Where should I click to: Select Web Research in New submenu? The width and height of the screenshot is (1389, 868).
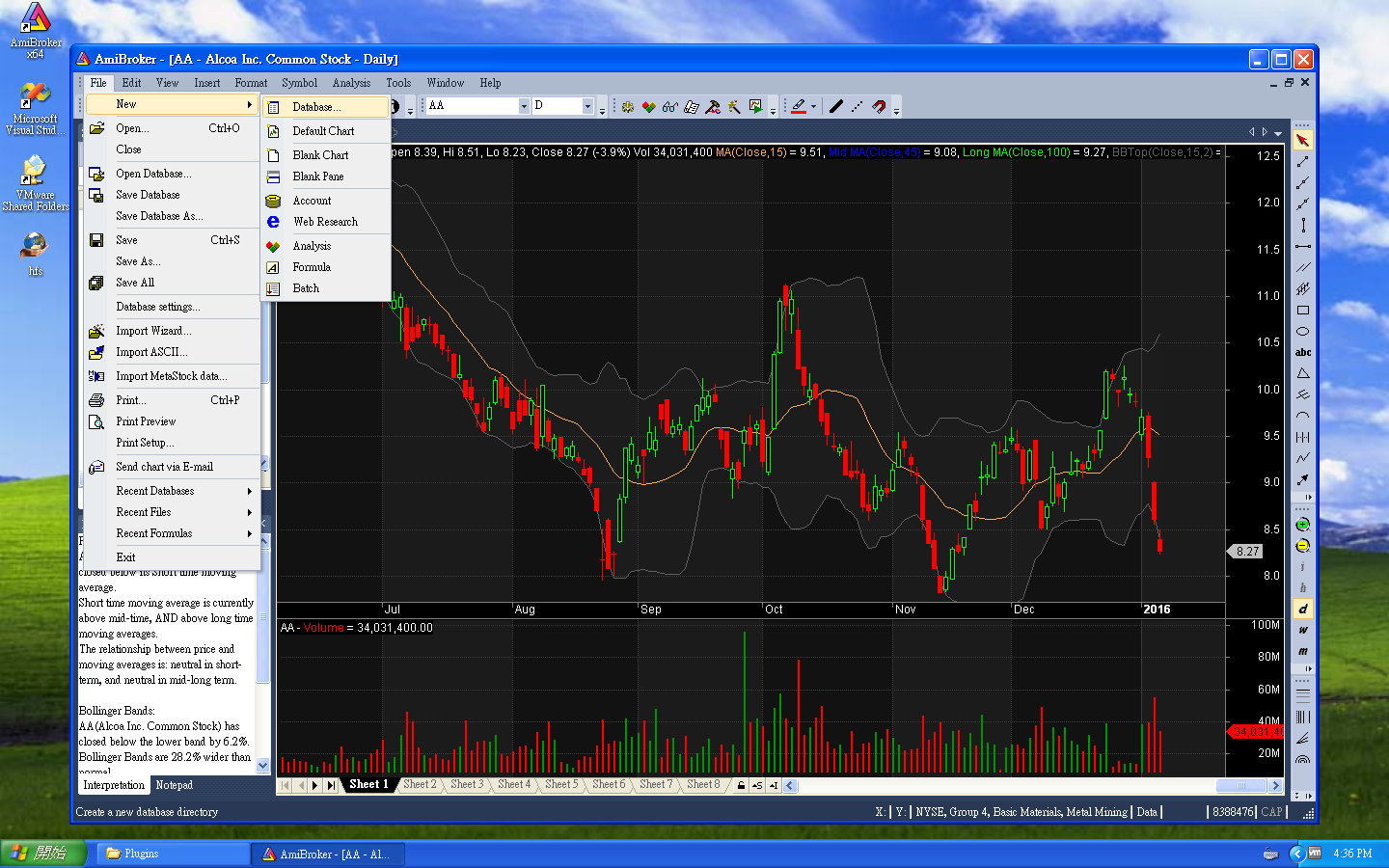click(325, 222)
